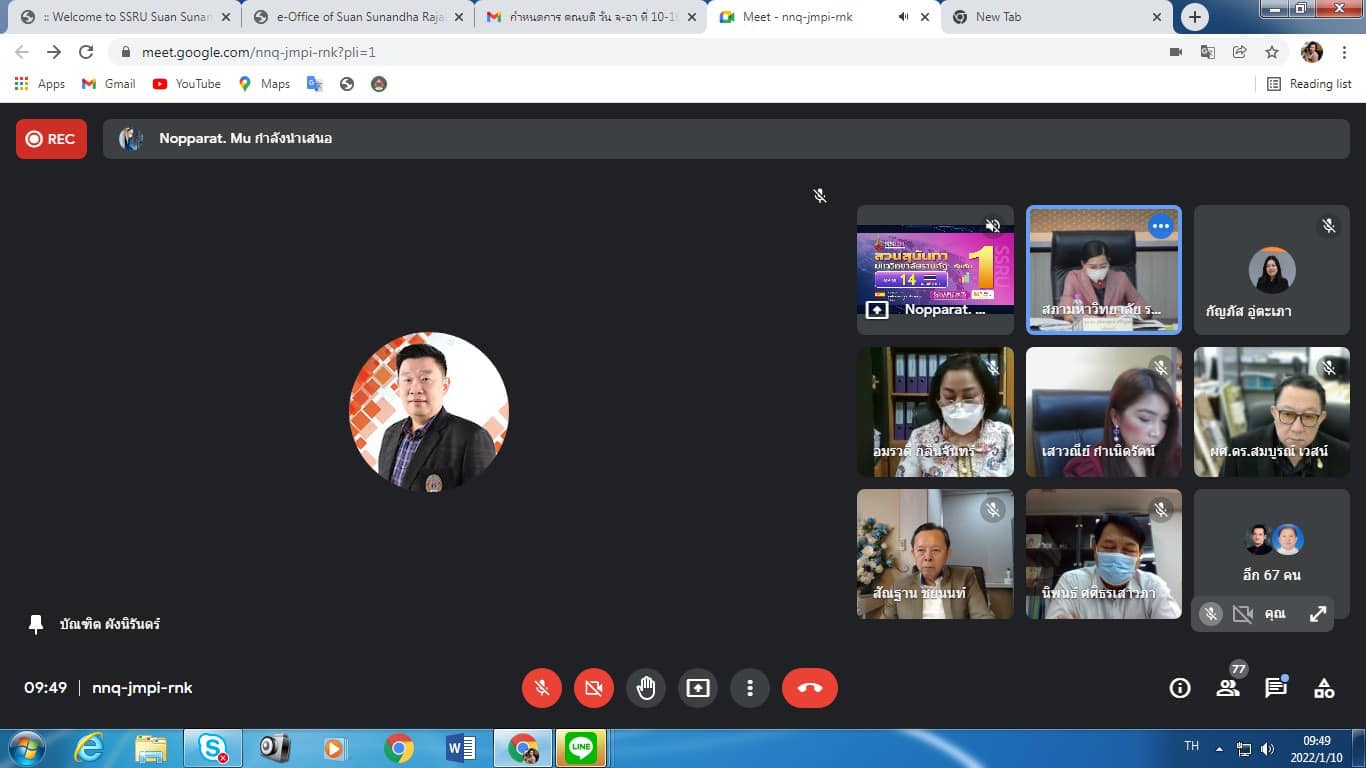Image resolution: width=1366 pixels, height=768 pixels.
Task: Open more options three-dot menu
Action: tap(750, 688)
